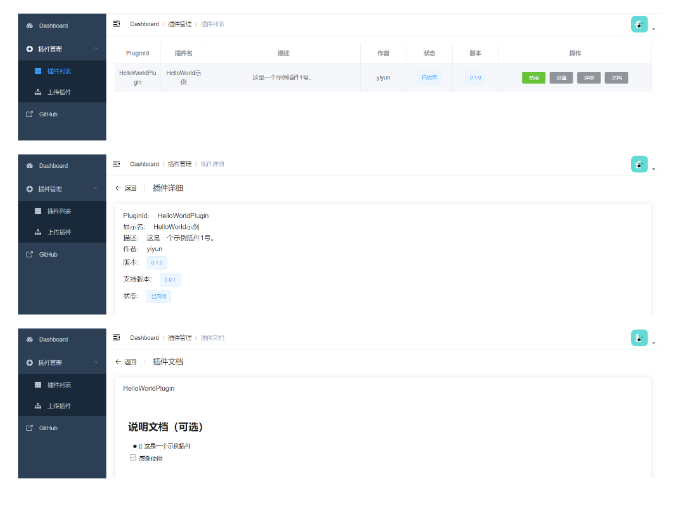This screenshot has height=506, width=692.
Task: Open GitHub menu label on 插件详细 page
Action: [48, 255]
